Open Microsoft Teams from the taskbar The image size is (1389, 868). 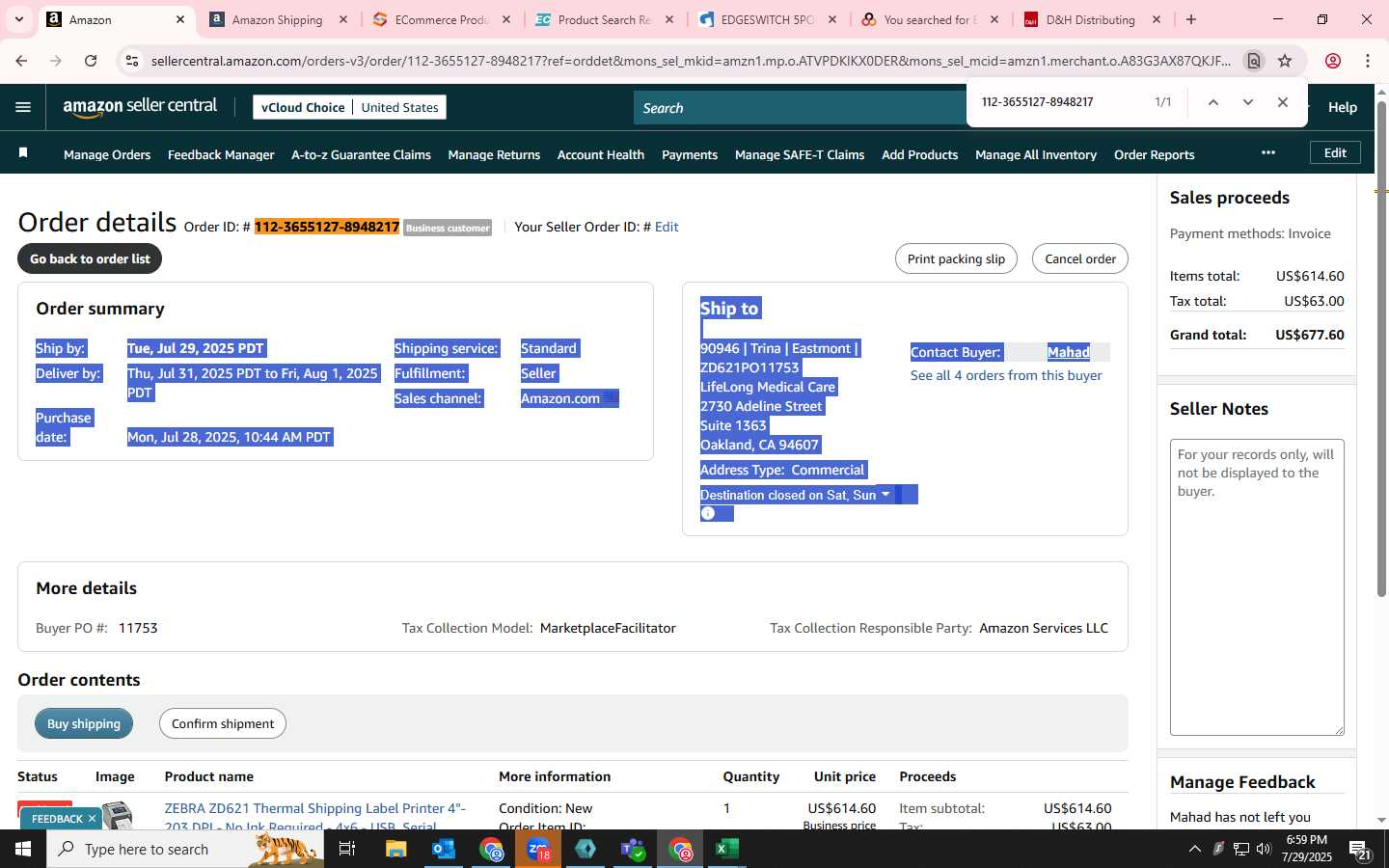click(633, 849)
